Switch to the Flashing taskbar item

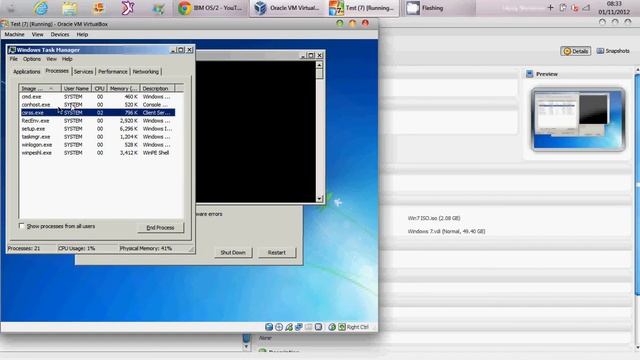pyautogui.click(x=438, y=8)
